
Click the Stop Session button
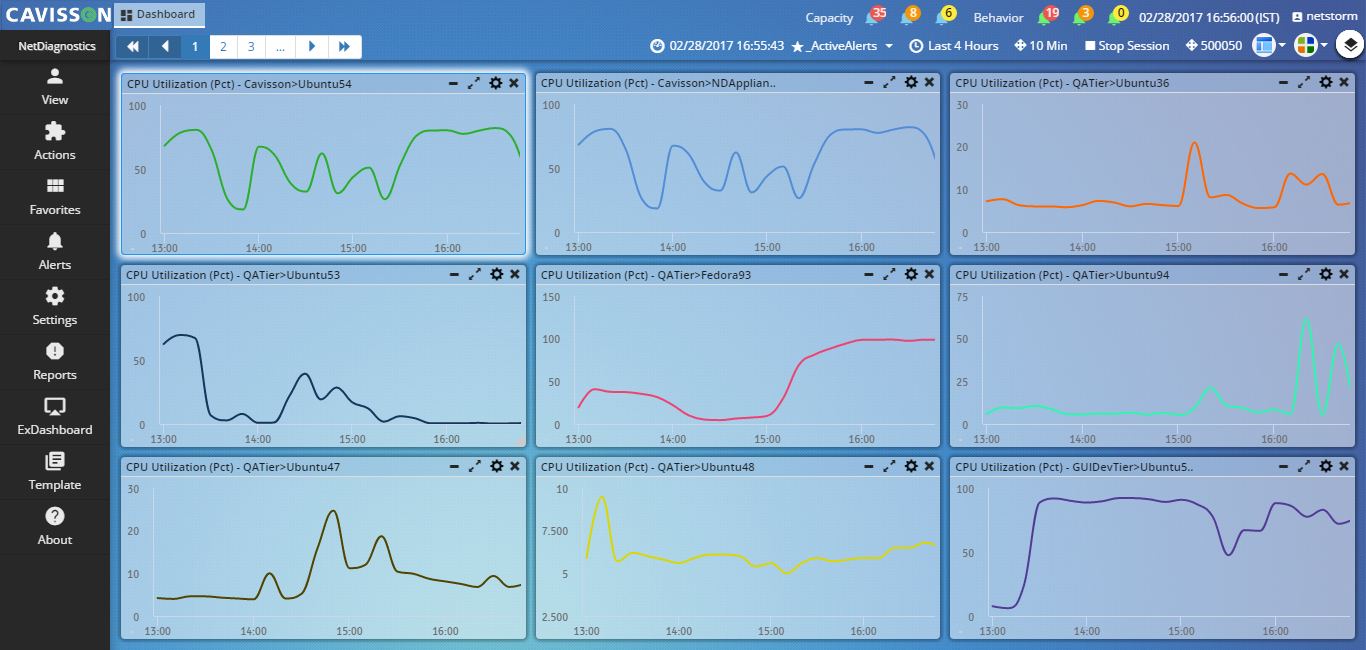(1126, 46)
